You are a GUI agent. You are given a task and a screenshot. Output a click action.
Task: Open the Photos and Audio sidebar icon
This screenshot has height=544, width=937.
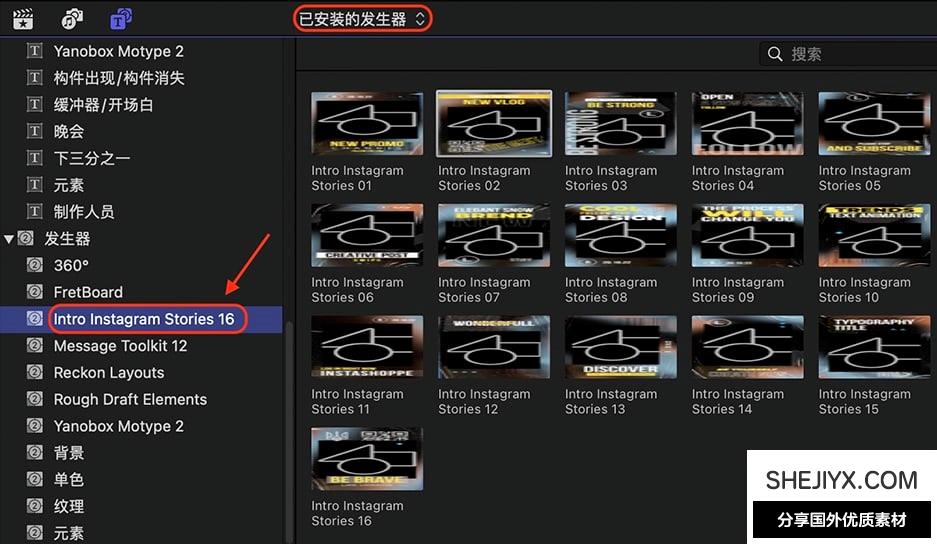(73, 18)
